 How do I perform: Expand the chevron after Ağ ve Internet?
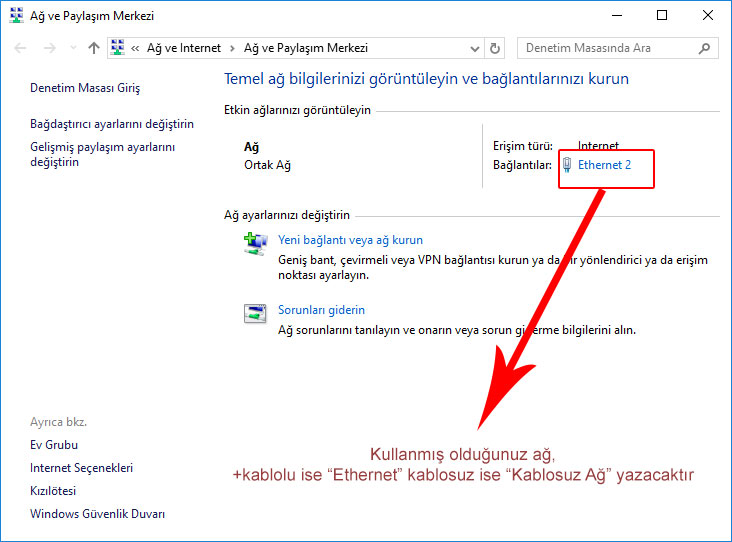point(232,48)
